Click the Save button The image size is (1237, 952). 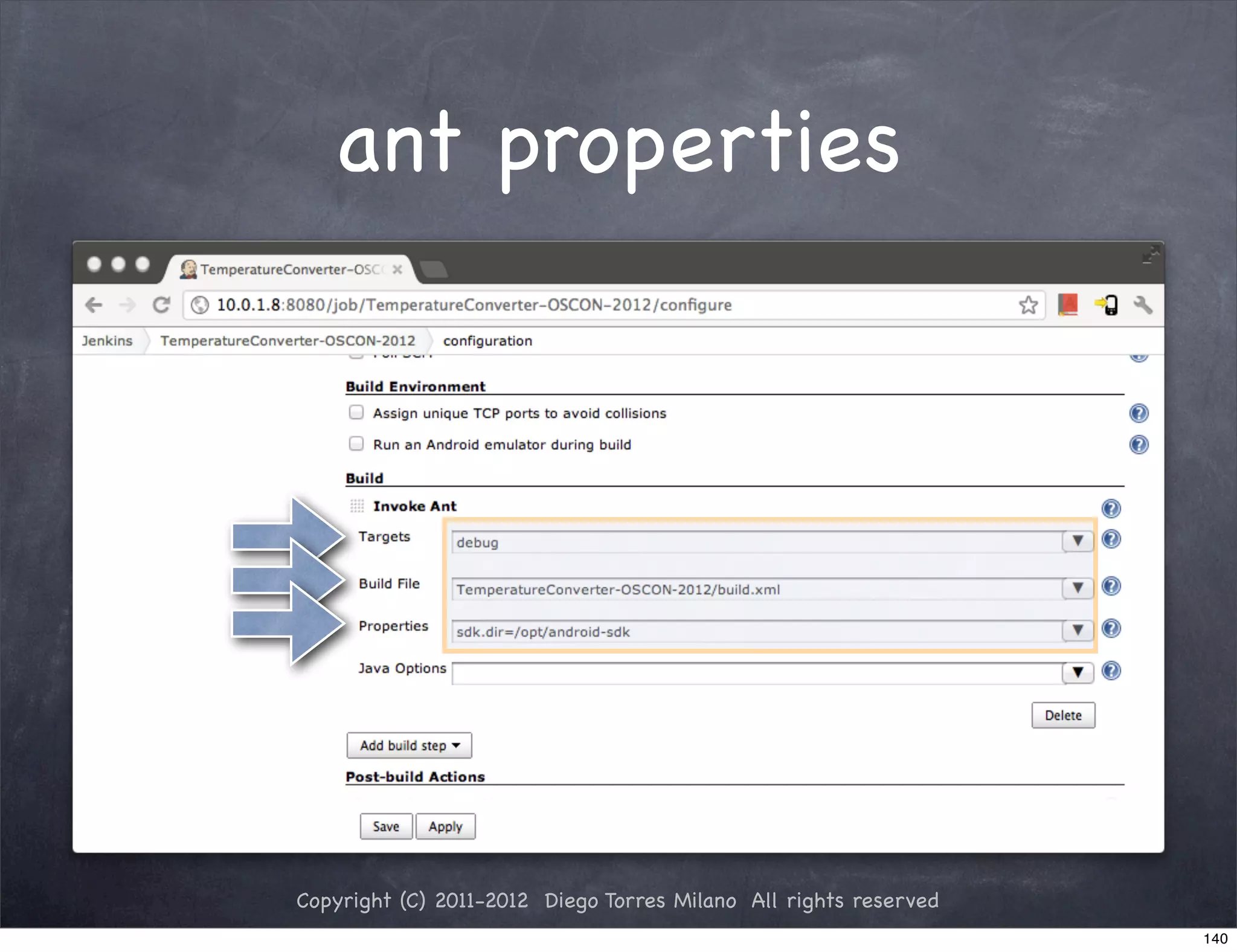(x=386, y=826)
